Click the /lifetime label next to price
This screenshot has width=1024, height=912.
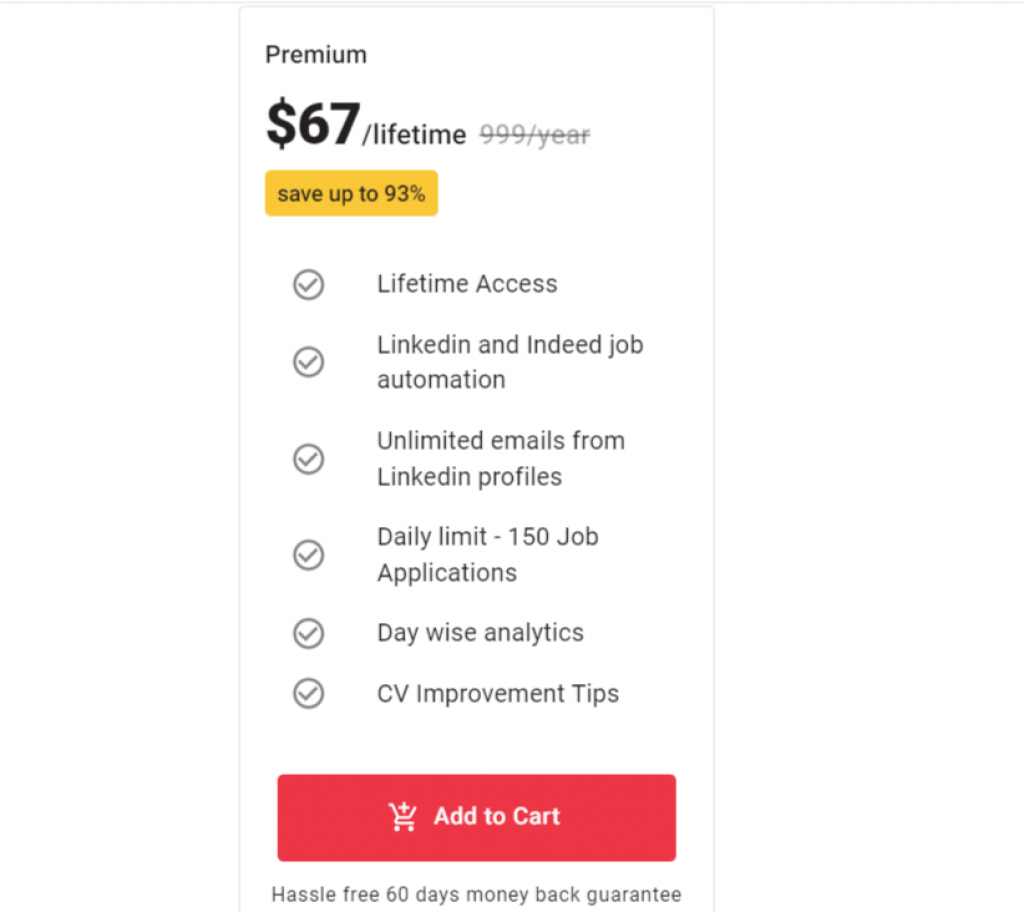point(415,135)
